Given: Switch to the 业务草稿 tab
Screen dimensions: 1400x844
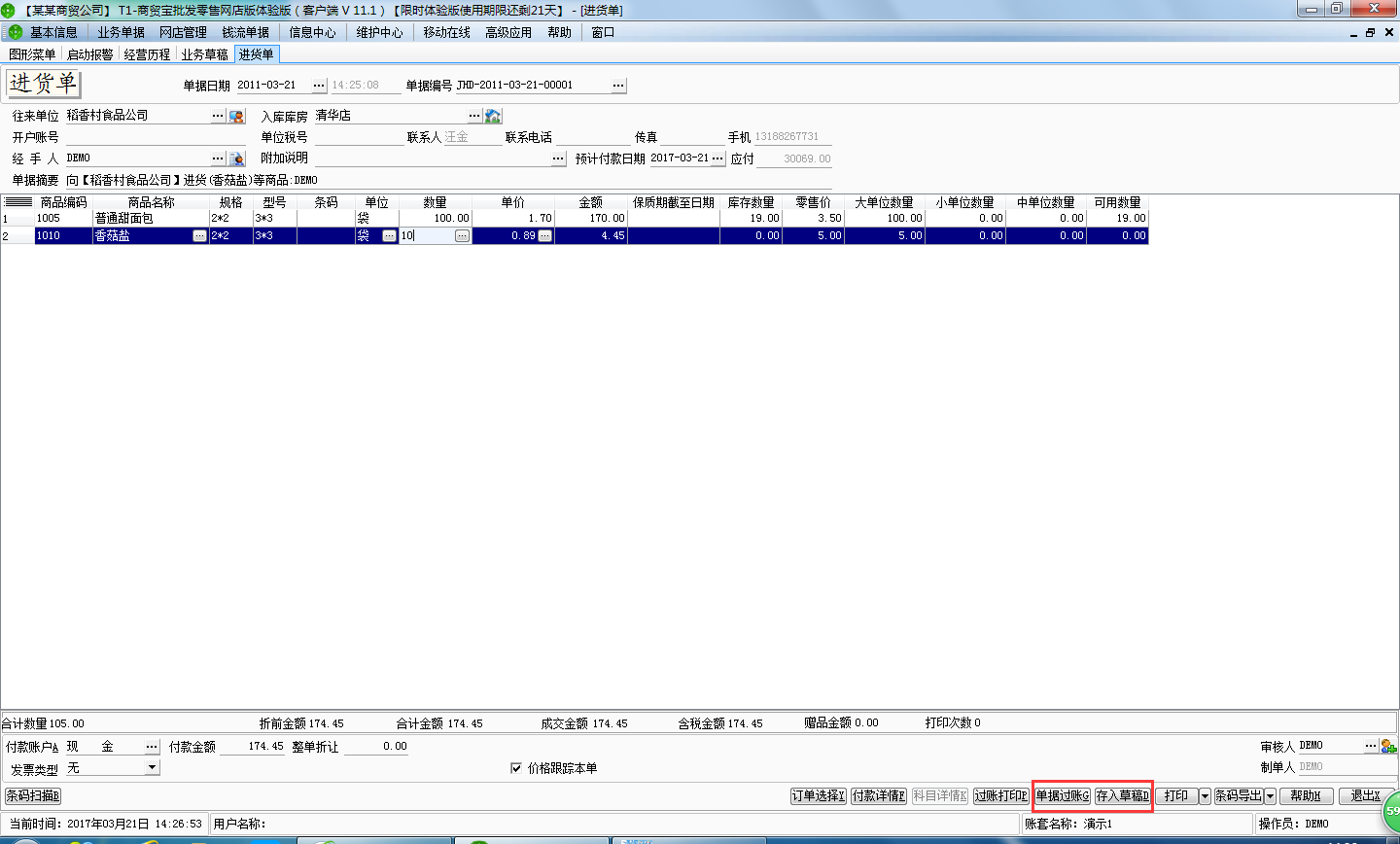Looking at the screenshot, I should (x=204, y=54).
